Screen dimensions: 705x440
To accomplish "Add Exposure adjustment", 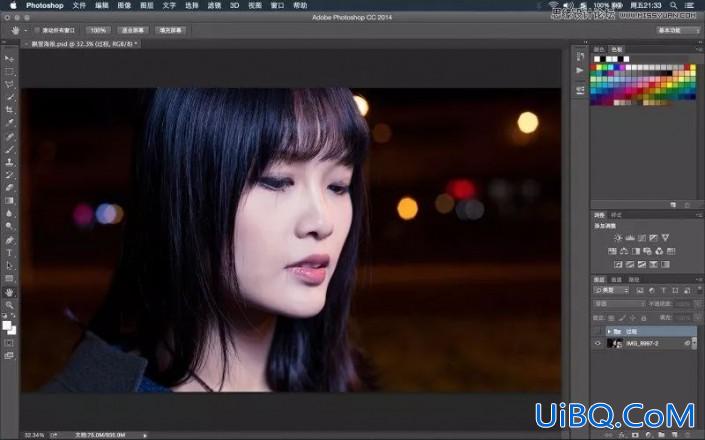I will (x=653, y=238).
